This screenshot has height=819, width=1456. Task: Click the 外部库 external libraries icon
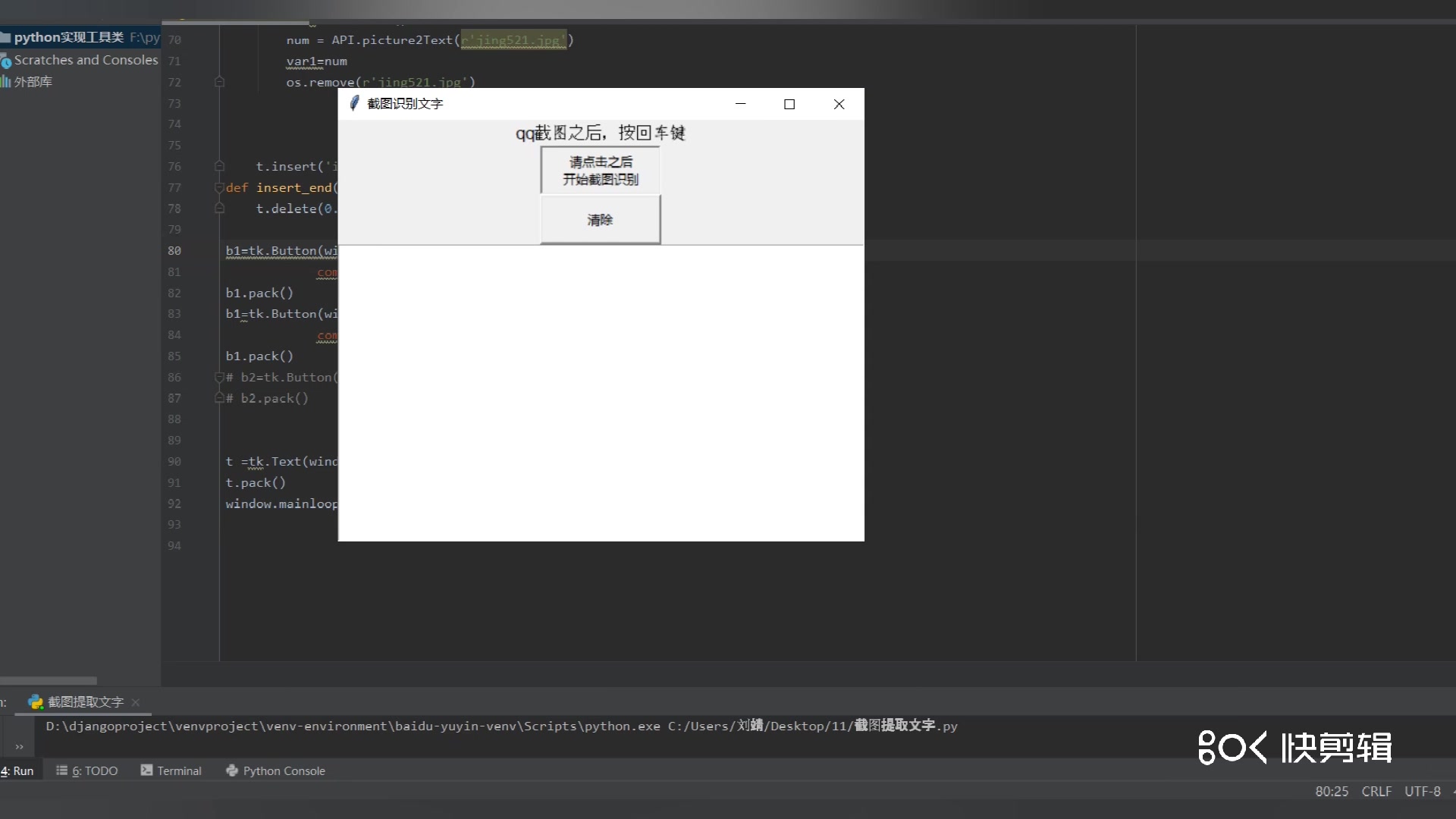pyautogui.click(x=6, y=81)
